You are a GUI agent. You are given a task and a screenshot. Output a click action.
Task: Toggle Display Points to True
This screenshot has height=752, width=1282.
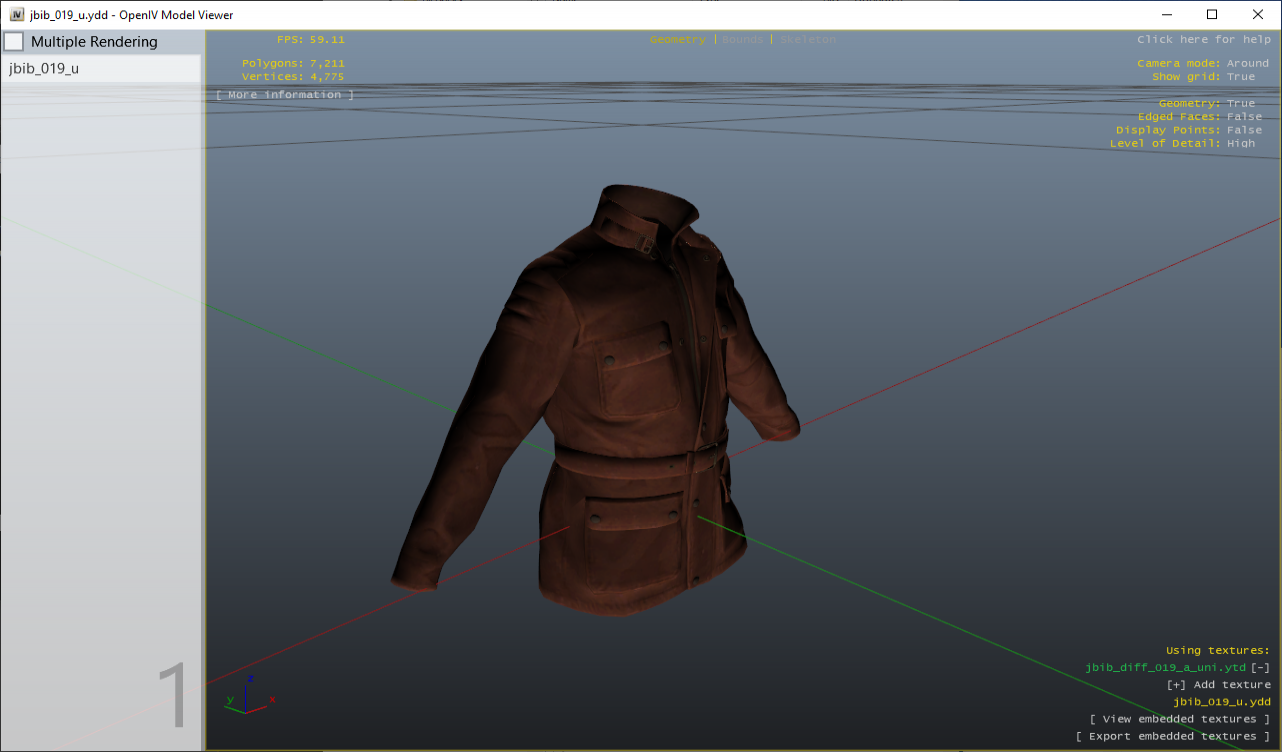point(1244,129)
